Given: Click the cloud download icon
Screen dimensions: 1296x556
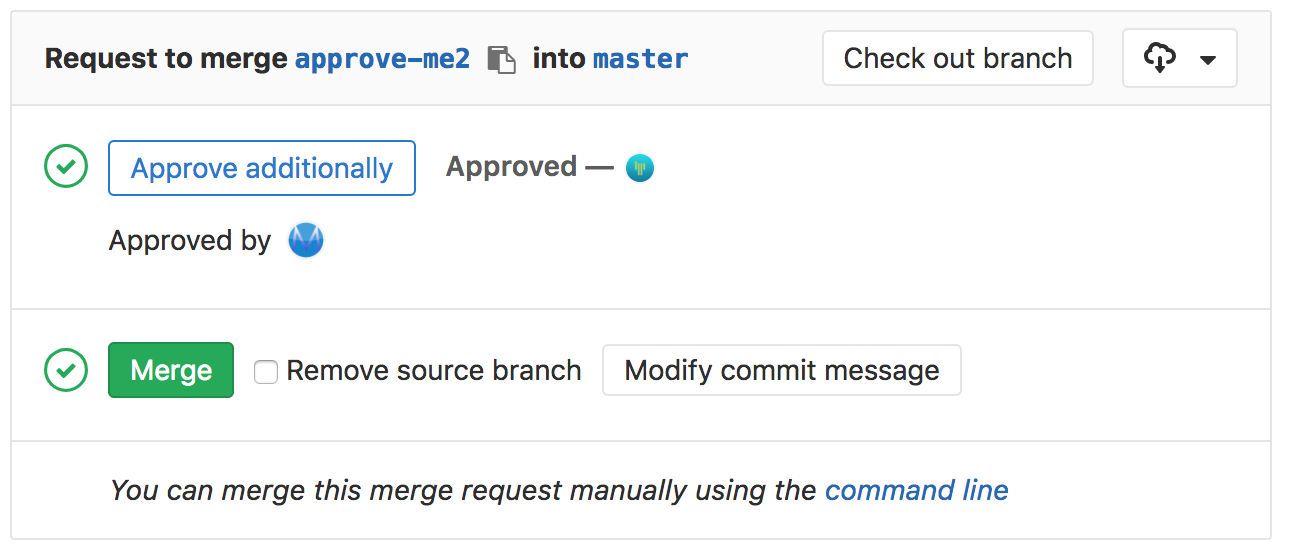Looking at the screenshot, I should pos(1160,58).
